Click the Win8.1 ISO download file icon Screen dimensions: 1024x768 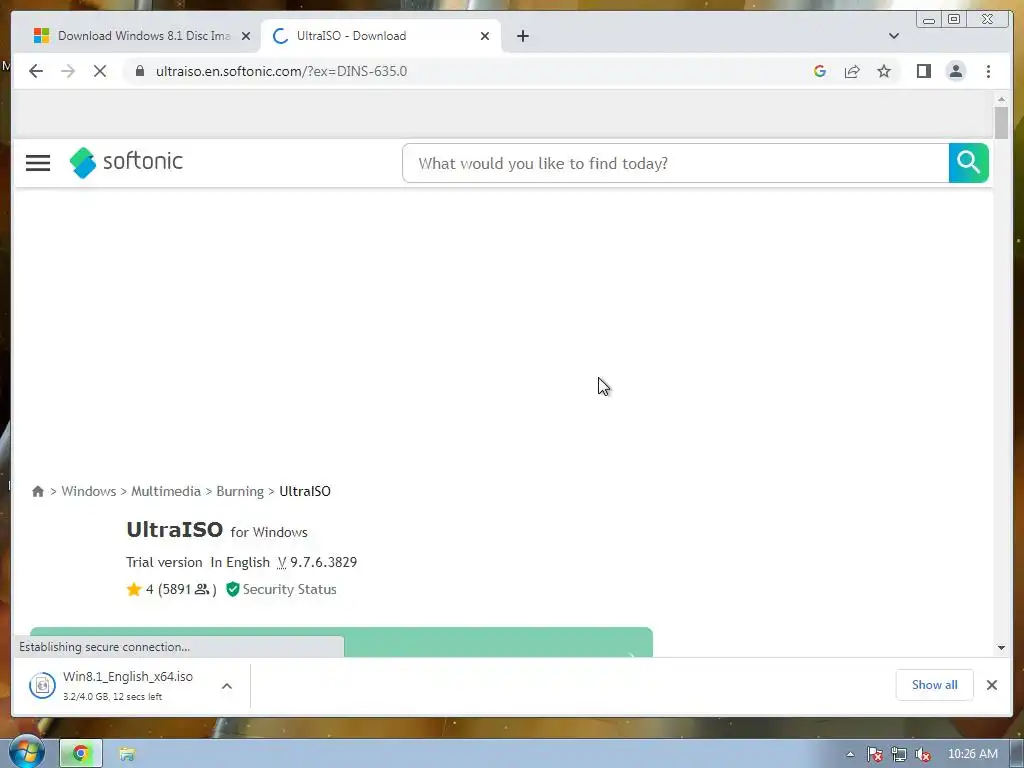(x=42, y=686)
